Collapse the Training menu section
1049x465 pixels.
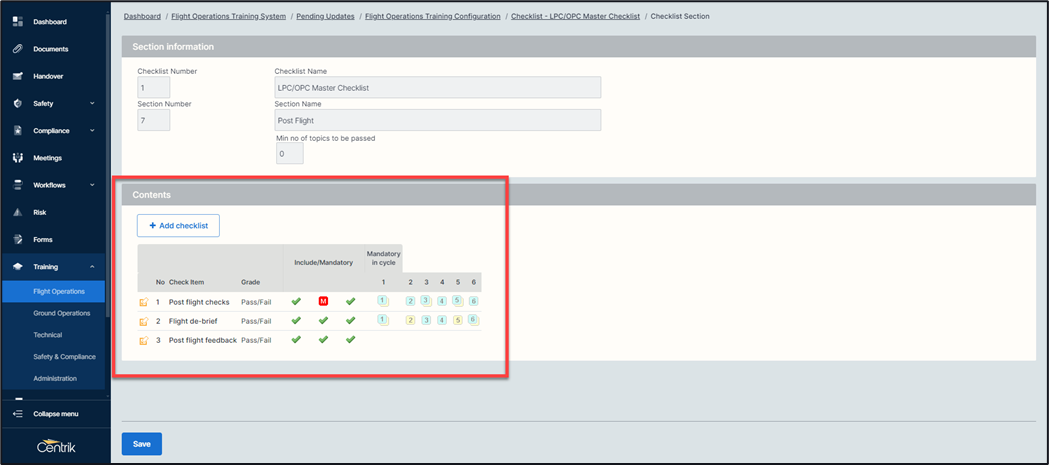click(92, 267)
